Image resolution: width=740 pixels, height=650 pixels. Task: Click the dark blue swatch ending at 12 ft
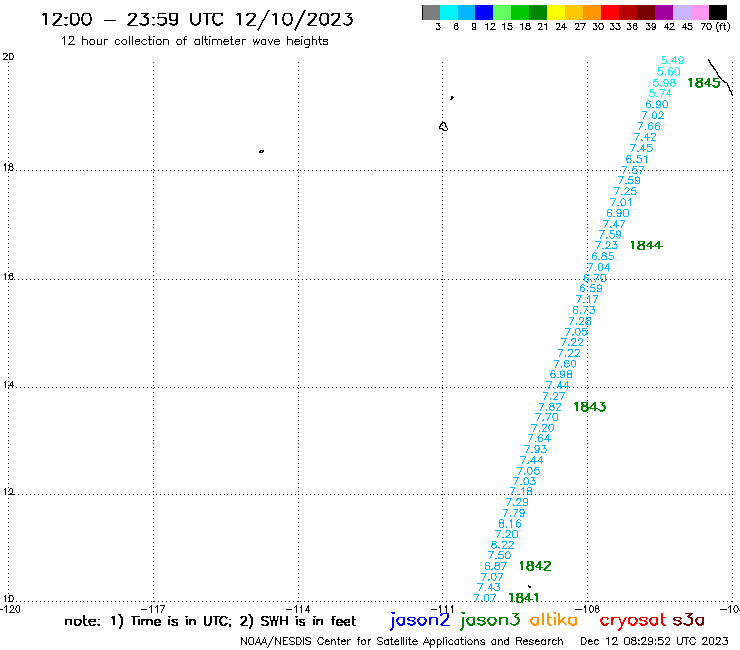coord(484,12)
